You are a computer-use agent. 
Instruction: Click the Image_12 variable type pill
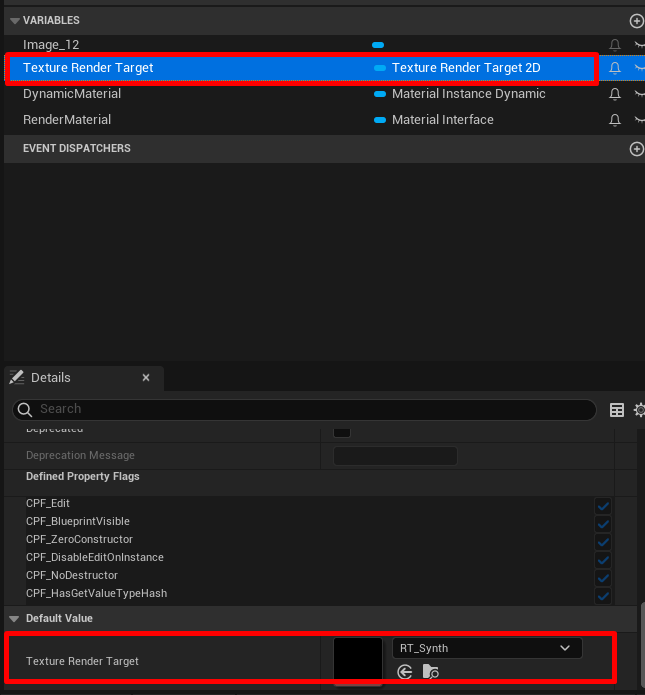tap(378, 45)
